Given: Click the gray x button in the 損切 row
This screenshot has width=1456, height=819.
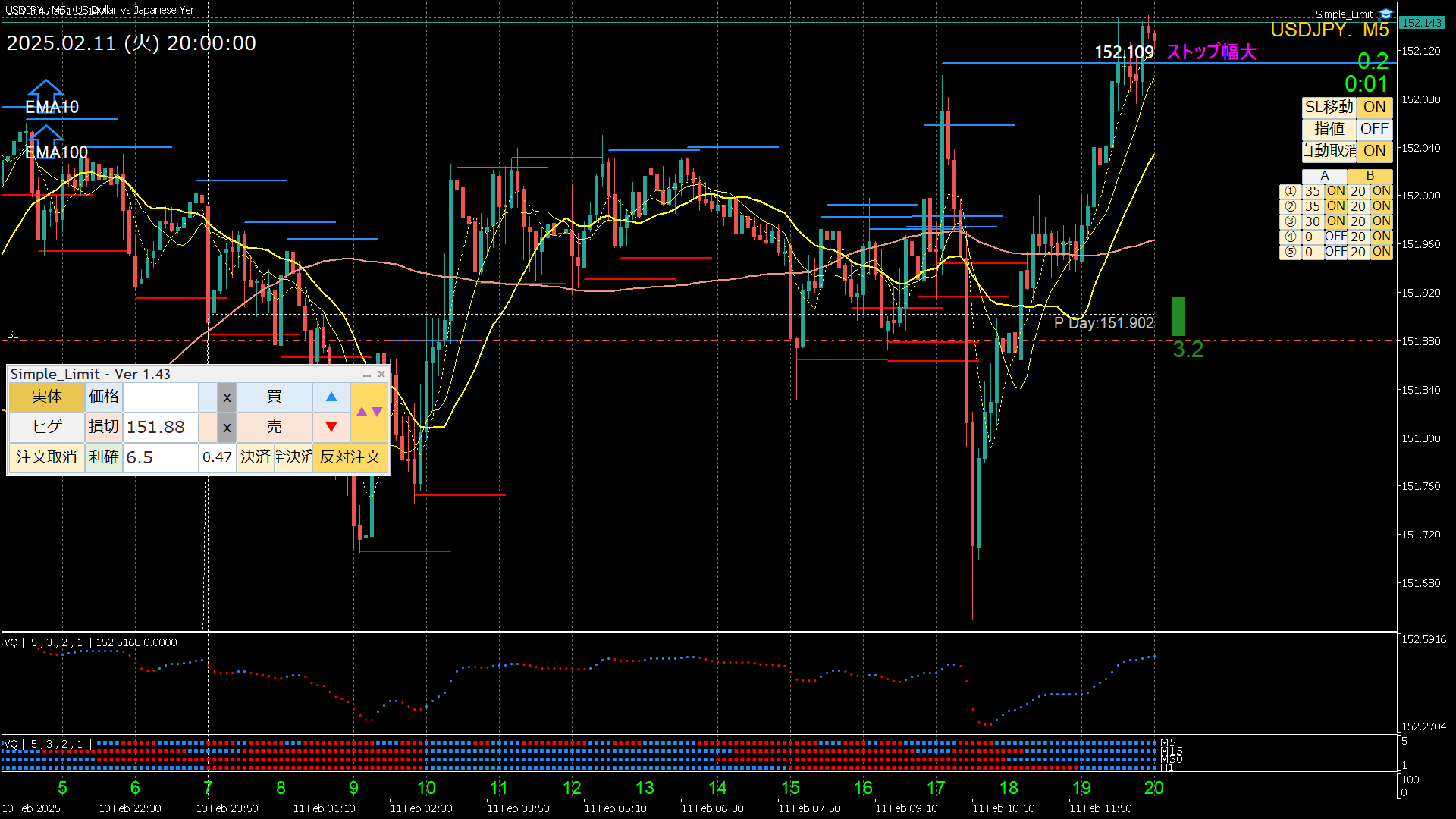Looking at the screenshot, I should pyautogui.click(x=227, y=427).
